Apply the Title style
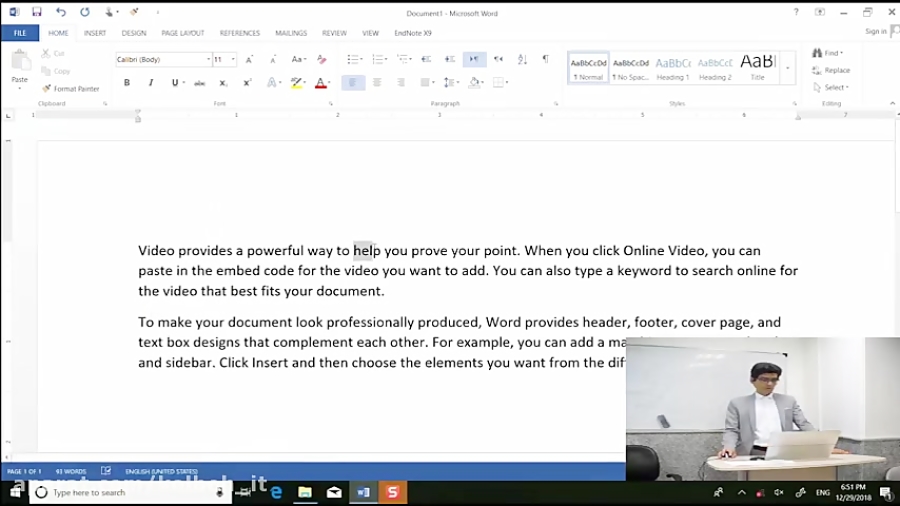Viewport: 900px width, 506px height. pos(758,68)
